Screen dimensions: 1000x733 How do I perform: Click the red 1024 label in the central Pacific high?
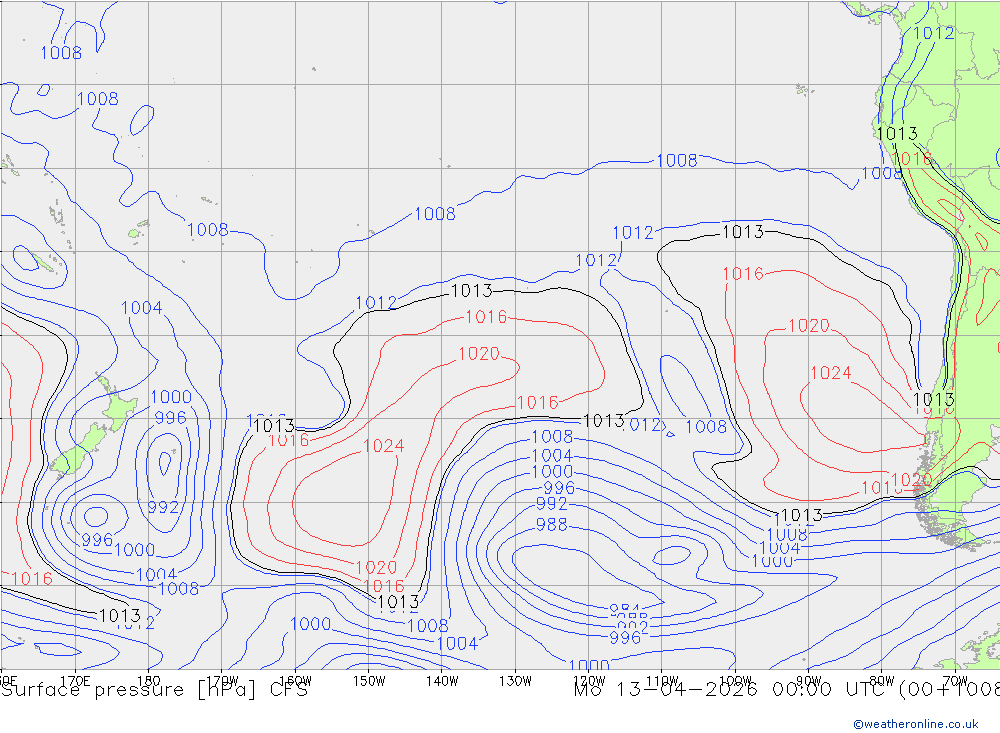[383, 445]
